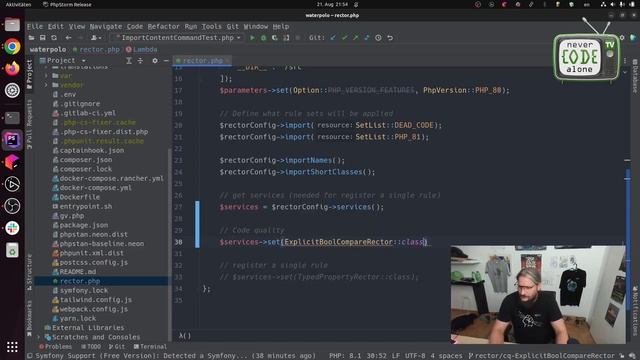Select Dockerfile in project tree
The image size is (640, 360).
80,197
